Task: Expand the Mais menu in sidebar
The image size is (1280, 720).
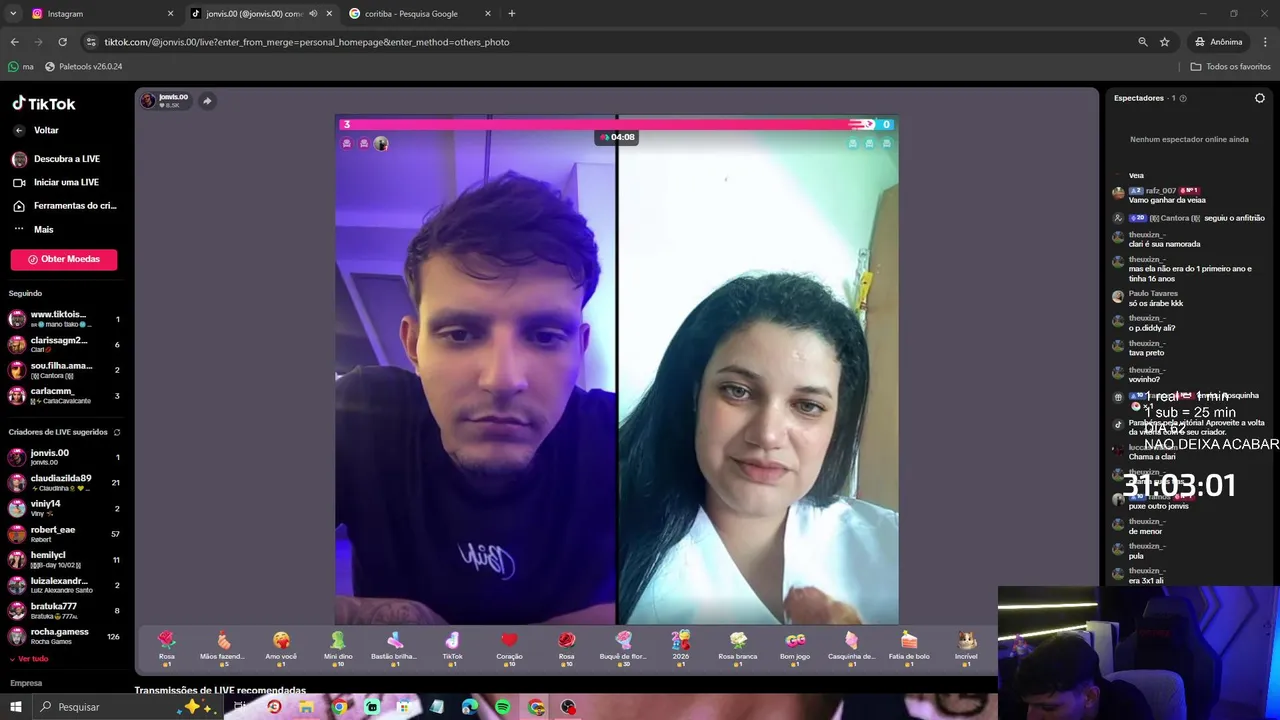Action: [43, 229]
